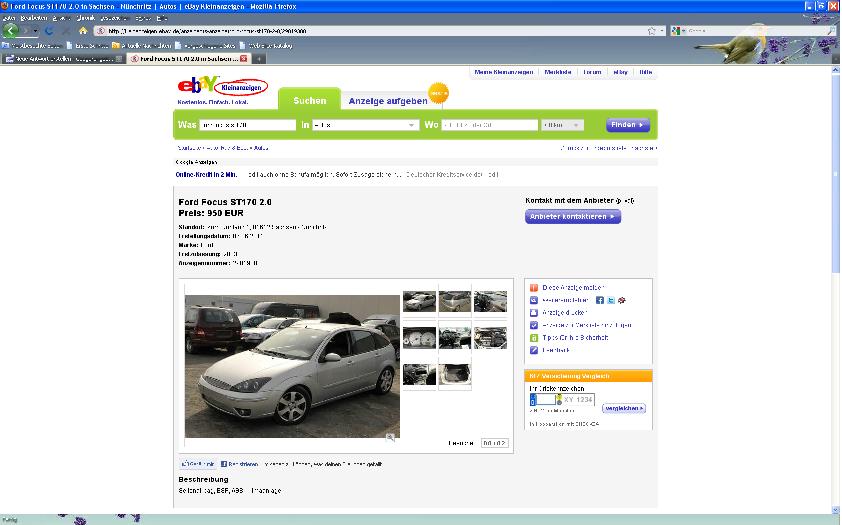Click the search icon in the sidebar list
The image size is (842, 525).
click(x=534, y=300)
